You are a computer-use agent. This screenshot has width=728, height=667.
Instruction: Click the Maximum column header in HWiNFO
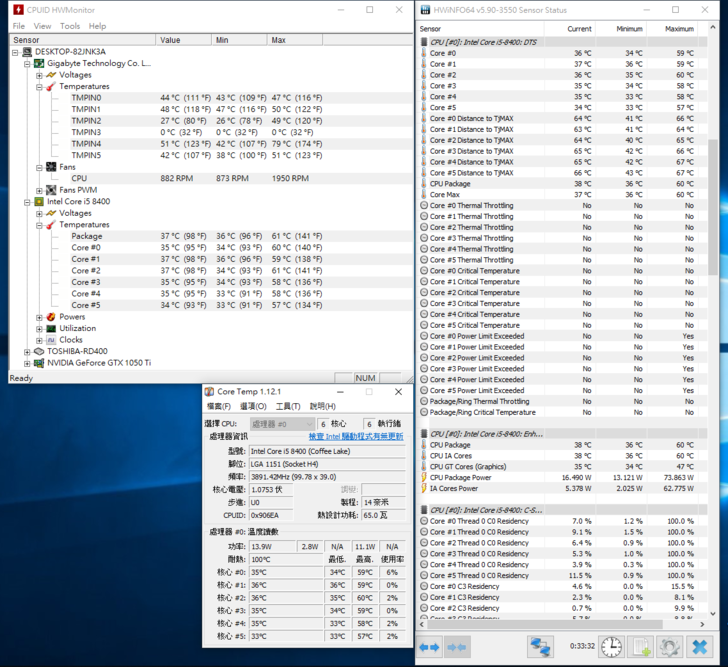point(678,29)
